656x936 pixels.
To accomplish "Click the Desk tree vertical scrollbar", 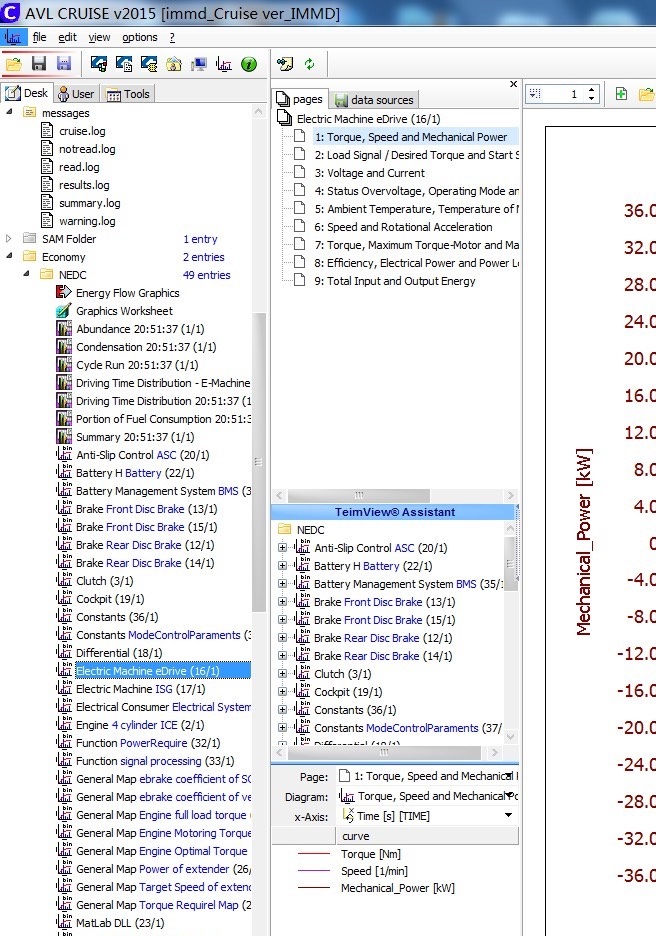I will (258, 462).
